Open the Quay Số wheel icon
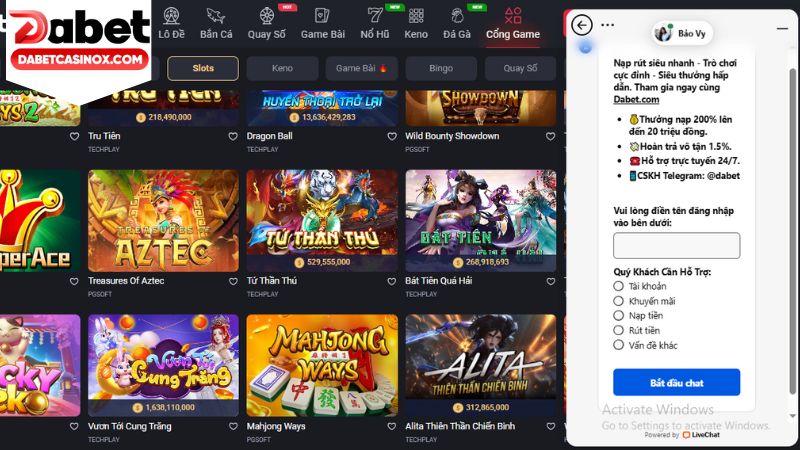 [267, 16]
